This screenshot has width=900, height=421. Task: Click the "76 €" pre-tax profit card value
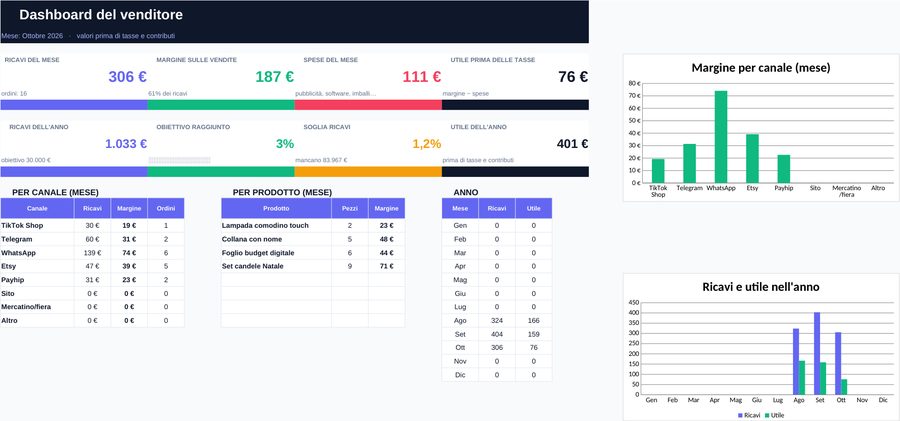pos(573,77)
